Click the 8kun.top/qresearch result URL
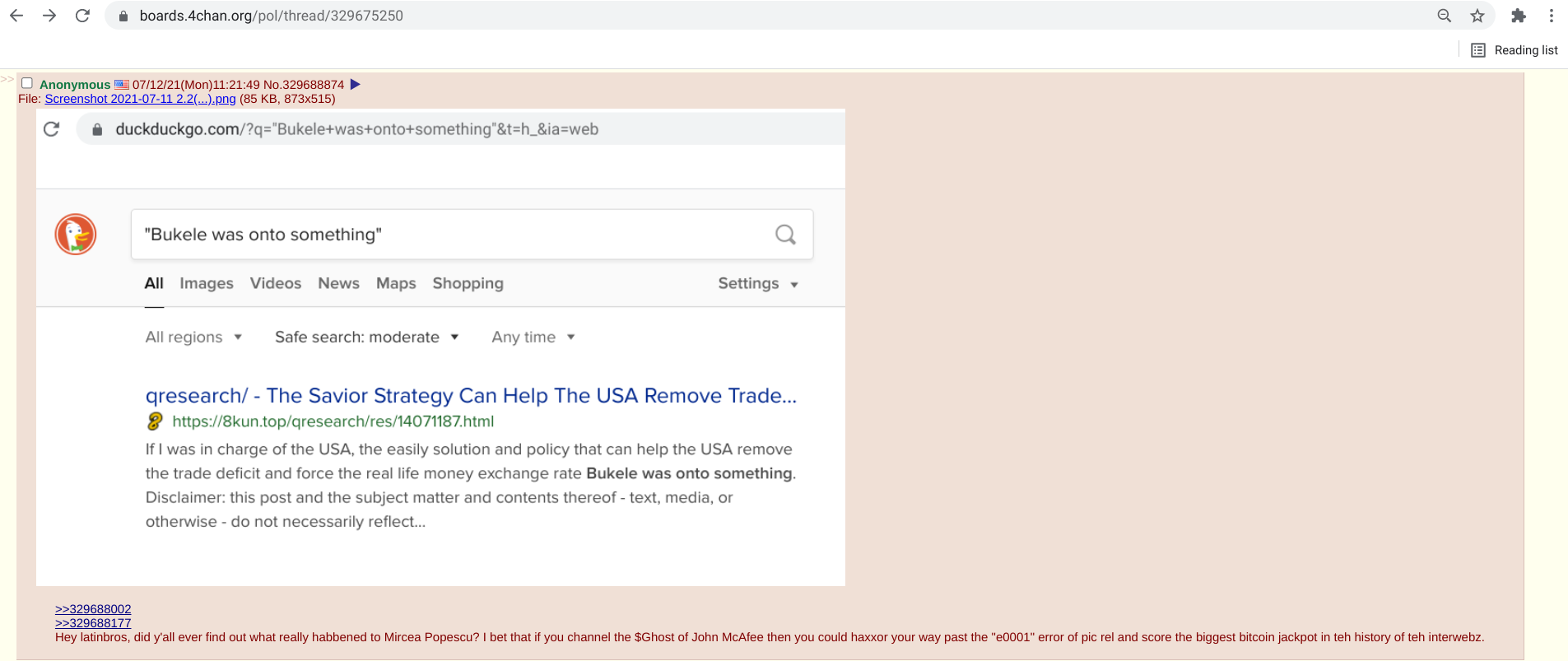The image size is (1568, 661). (x=333, y=421)
